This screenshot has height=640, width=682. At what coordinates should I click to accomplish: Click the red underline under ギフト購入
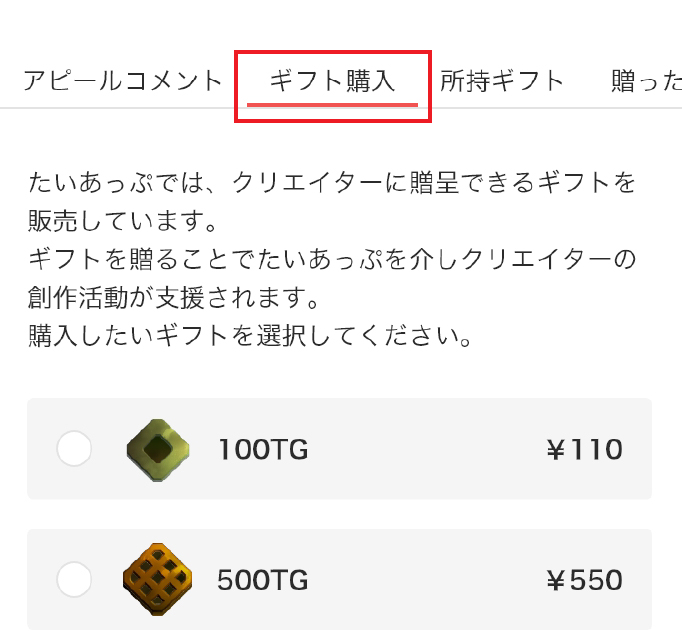[x=332, y=105]
